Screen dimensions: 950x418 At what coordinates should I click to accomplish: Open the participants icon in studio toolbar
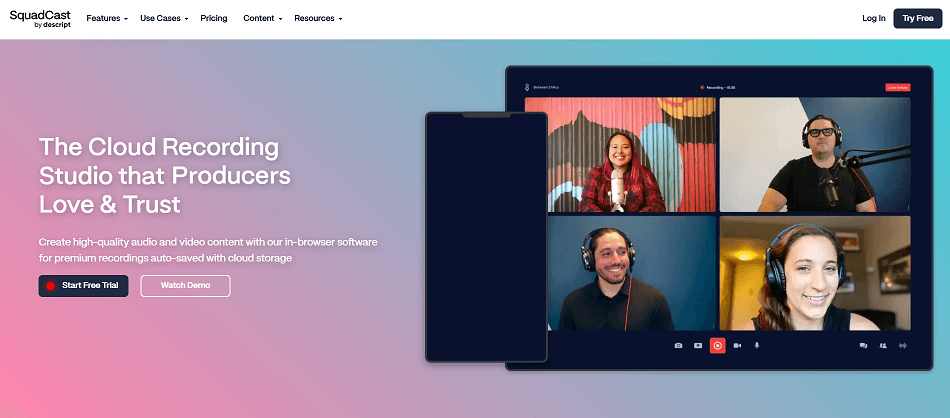(x=883, y=345)
